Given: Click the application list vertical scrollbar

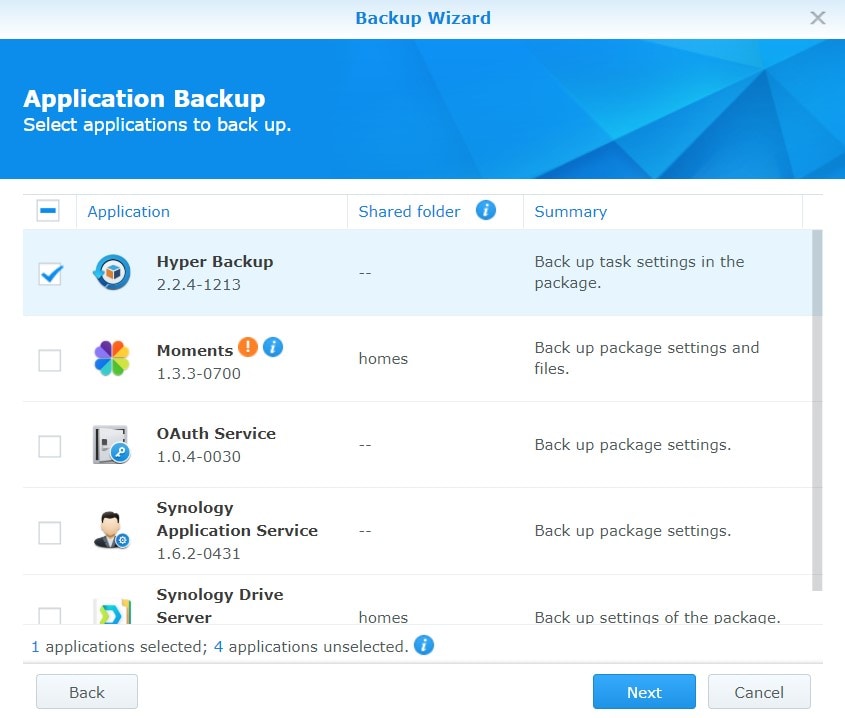Looking at the screenshot, I should (817, 410).
